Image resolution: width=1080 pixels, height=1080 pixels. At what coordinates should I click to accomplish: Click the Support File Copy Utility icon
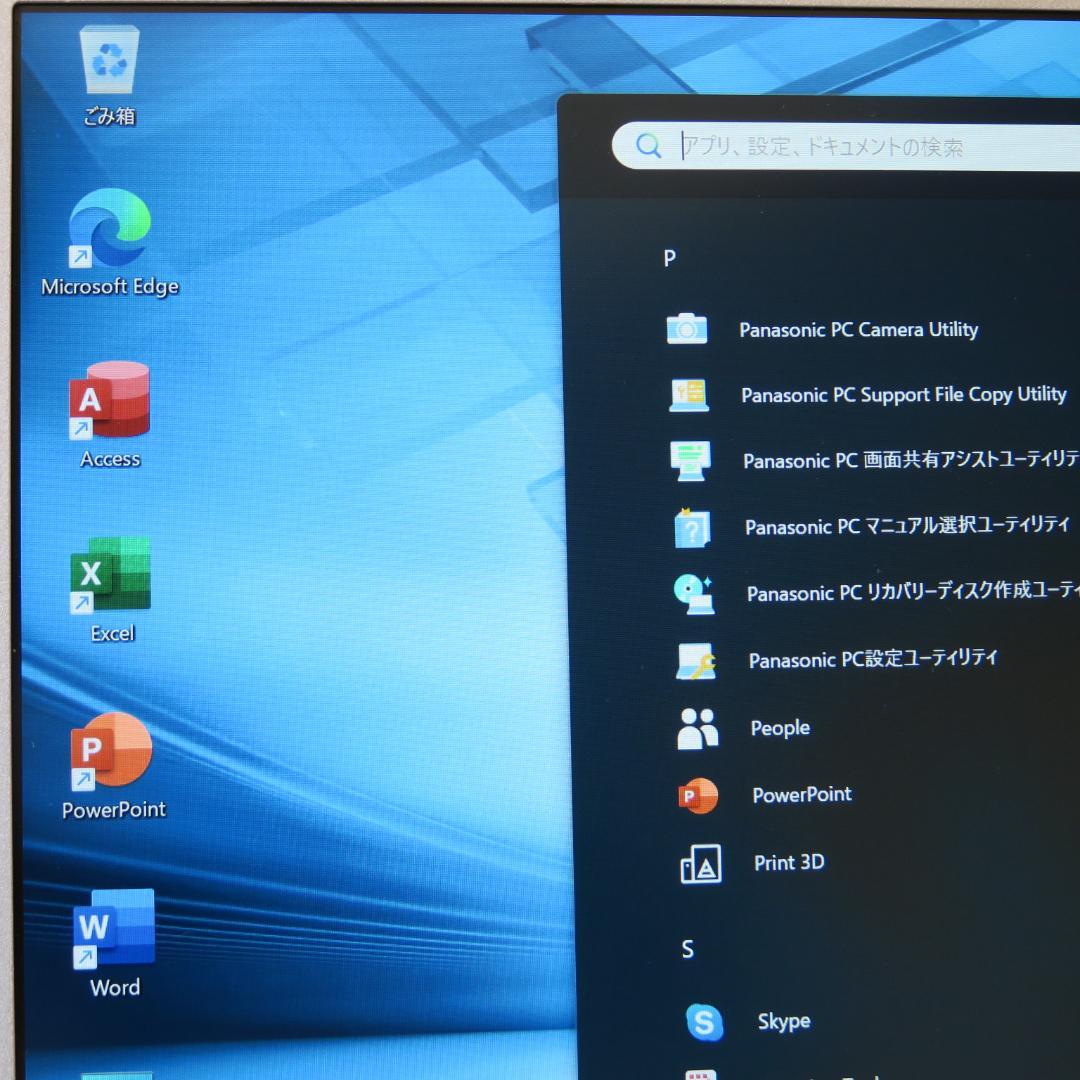coord(689,395)
